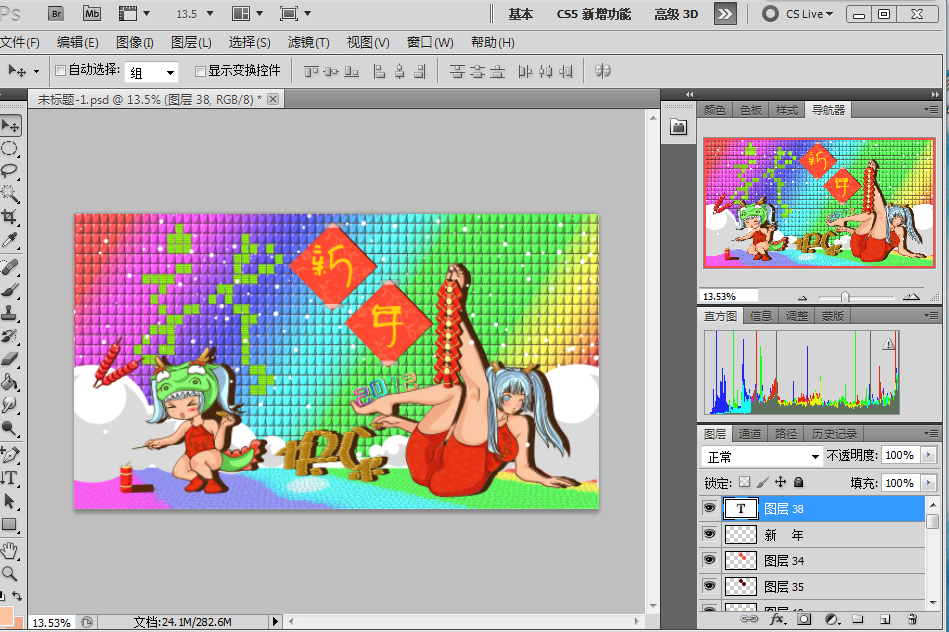
Task: Launch Adobe Bridge from Br icon
Action: point(56,13)
